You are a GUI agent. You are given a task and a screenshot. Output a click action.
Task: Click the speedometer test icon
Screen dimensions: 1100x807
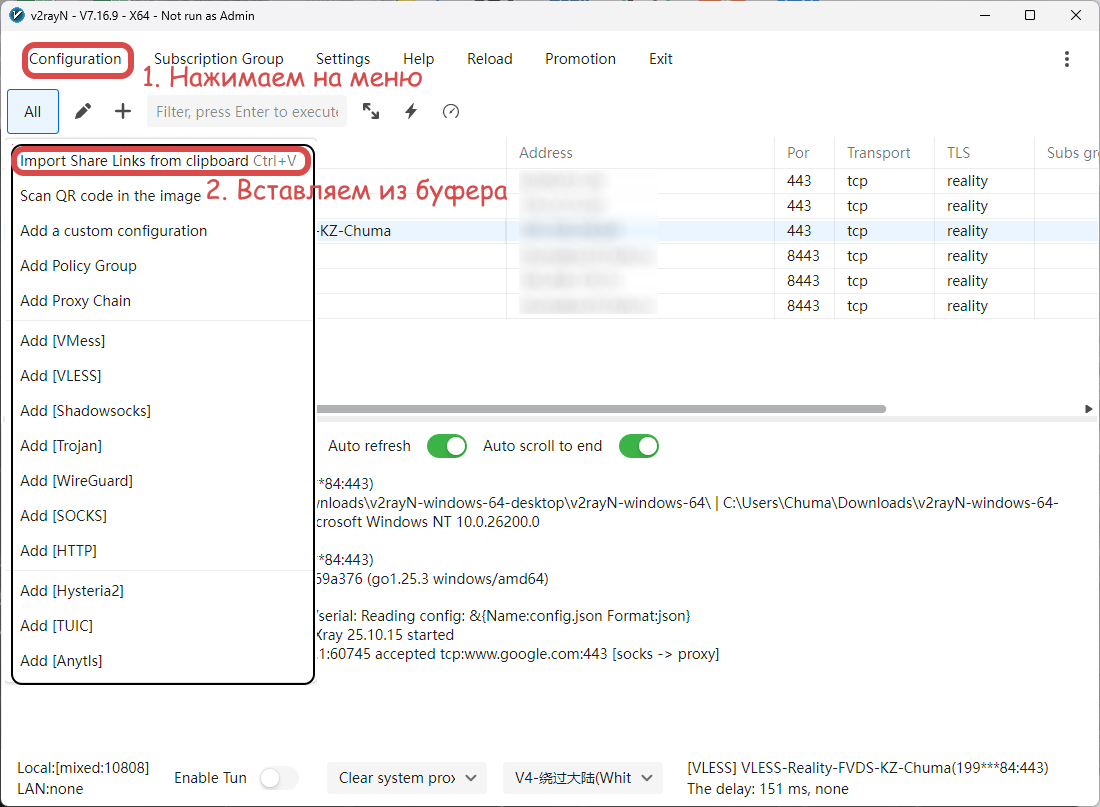click(451, 111)
